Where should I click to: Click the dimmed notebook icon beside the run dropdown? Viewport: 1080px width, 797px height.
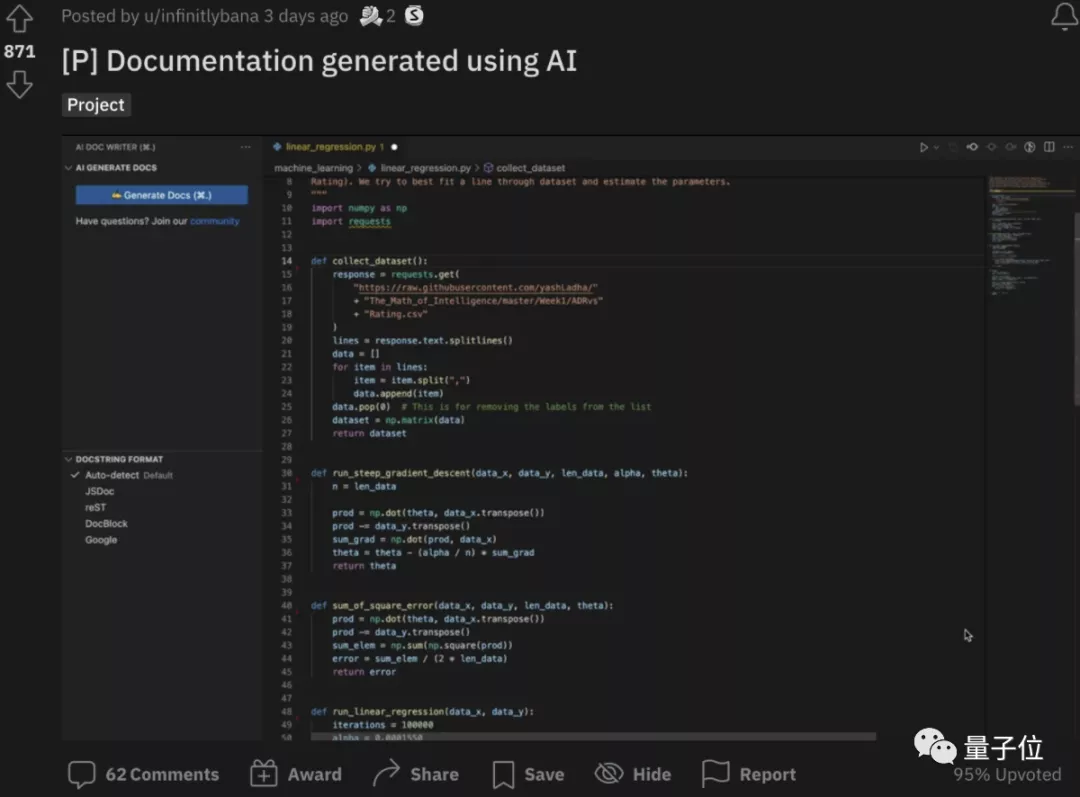(x=953, y=147)
